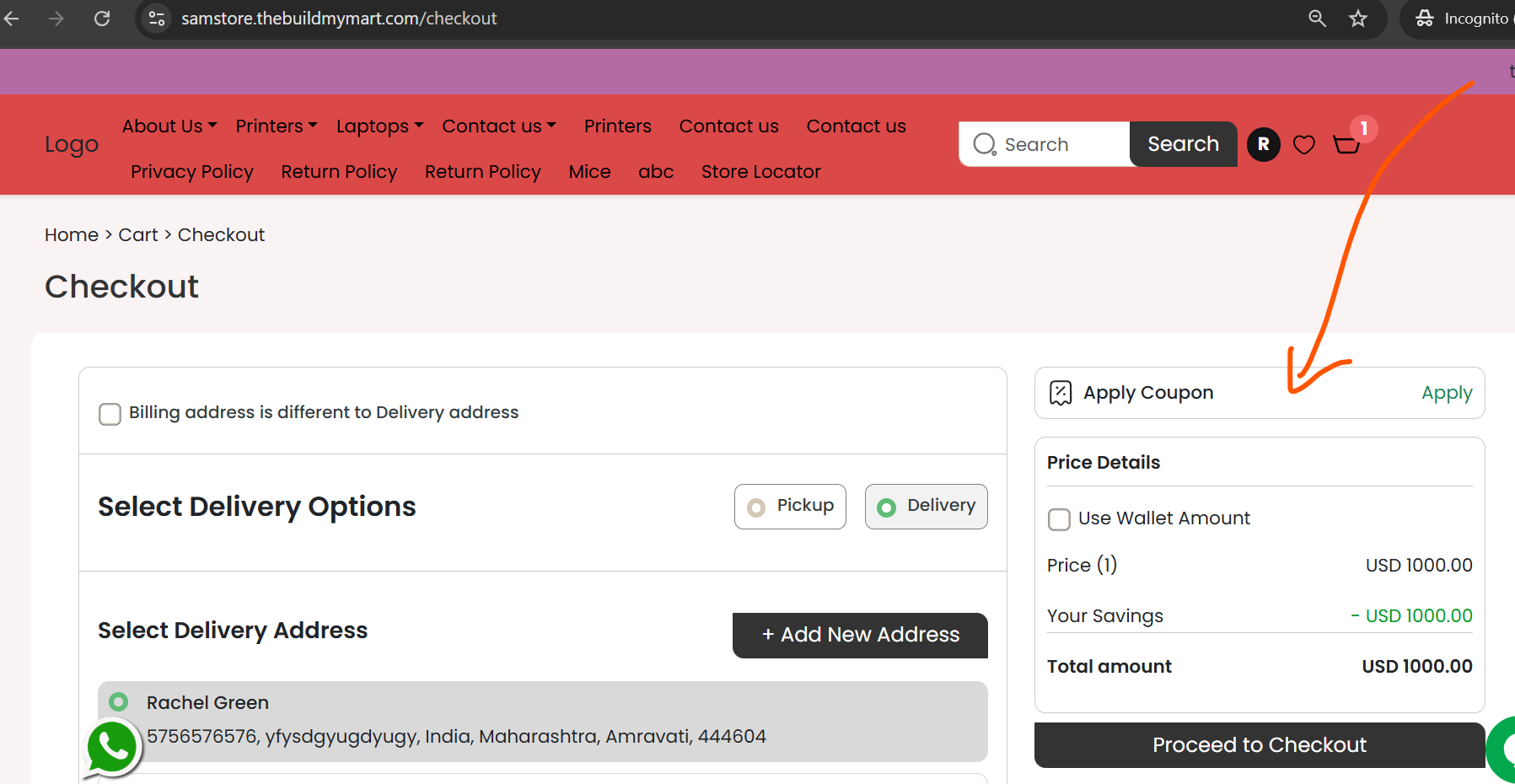Open the Mice menu item
This screenshot has height=784, width=1515.
pos(589,172)
